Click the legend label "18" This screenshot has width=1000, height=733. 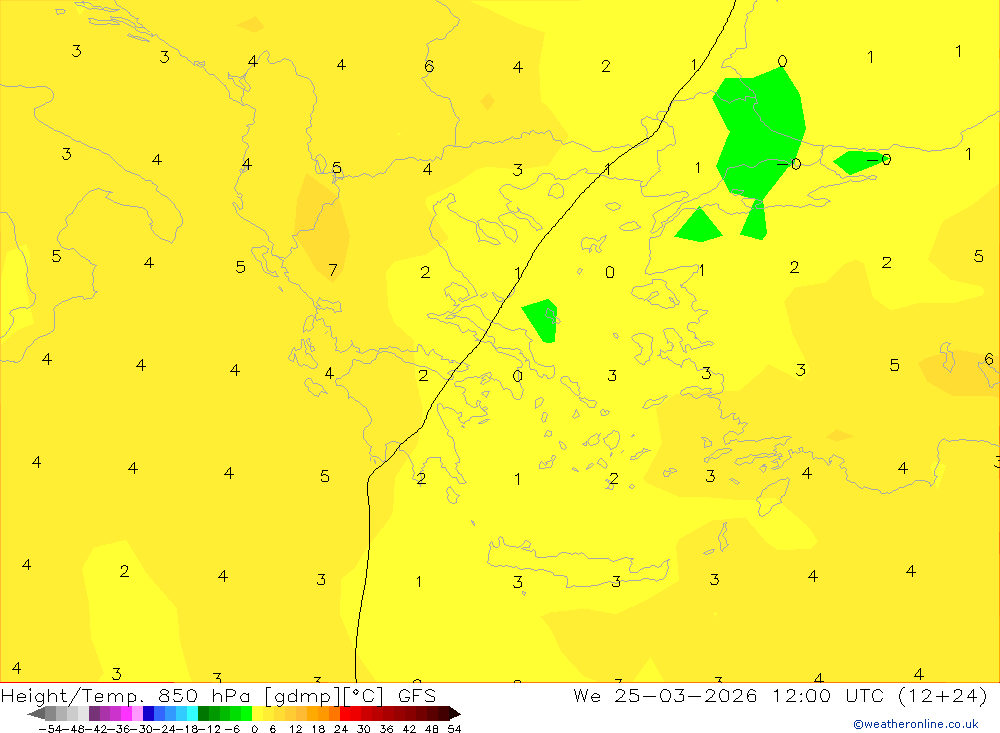[x=318, y=729]
